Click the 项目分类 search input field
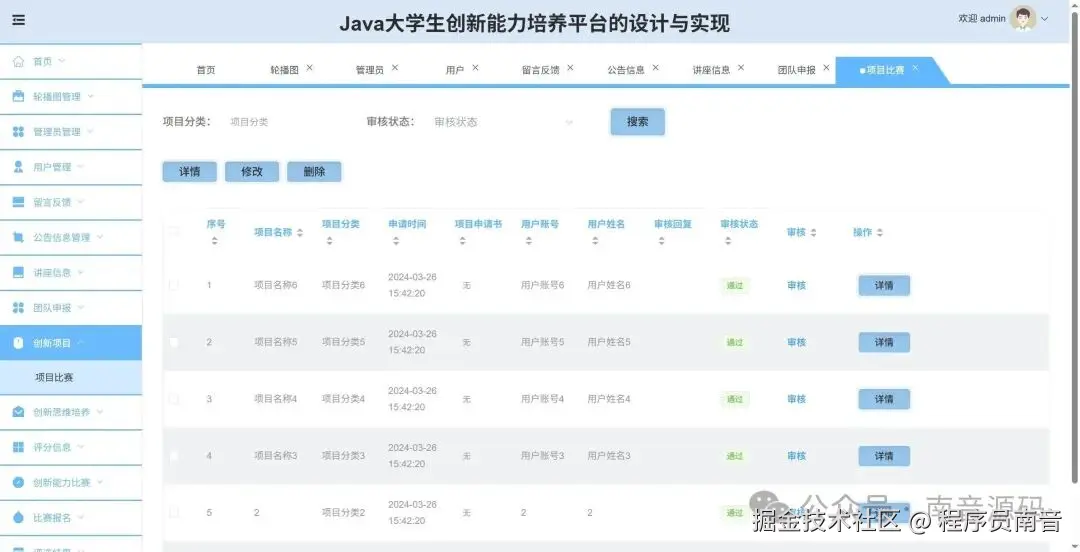 coord(286,122)
